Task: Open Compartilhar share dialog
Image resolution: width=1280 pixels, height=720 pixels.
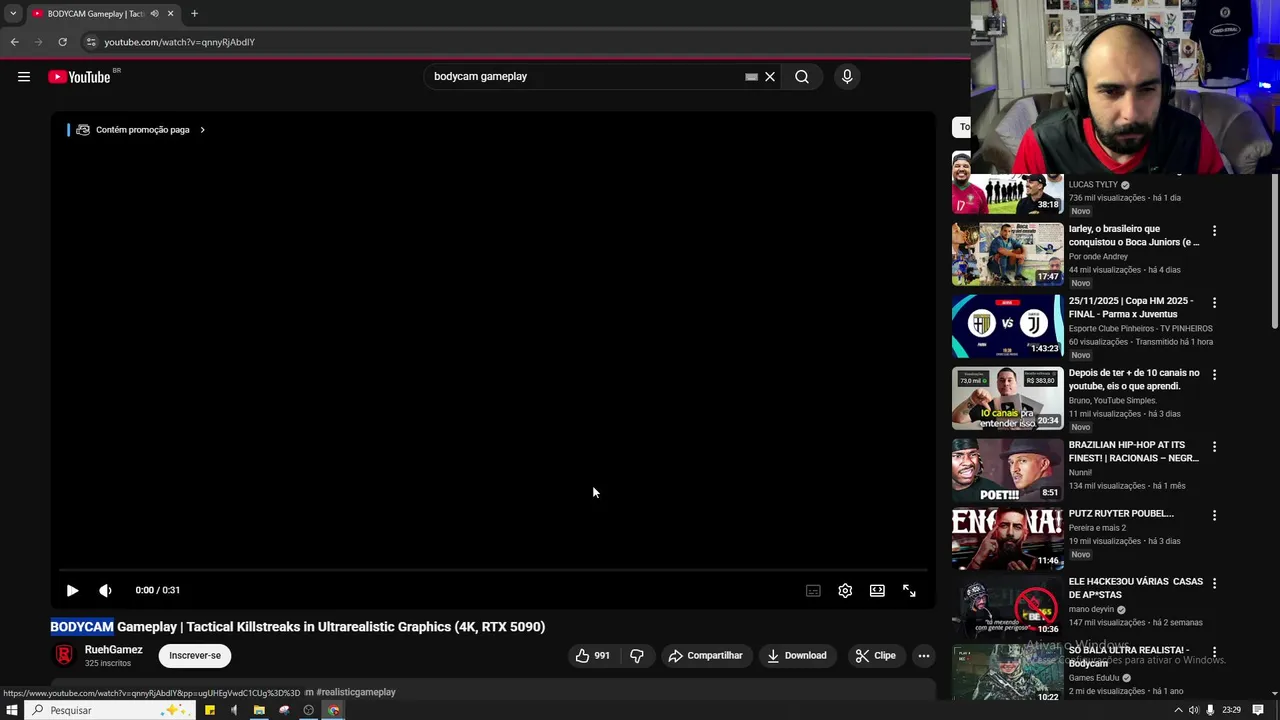Action: coord(705,656)
